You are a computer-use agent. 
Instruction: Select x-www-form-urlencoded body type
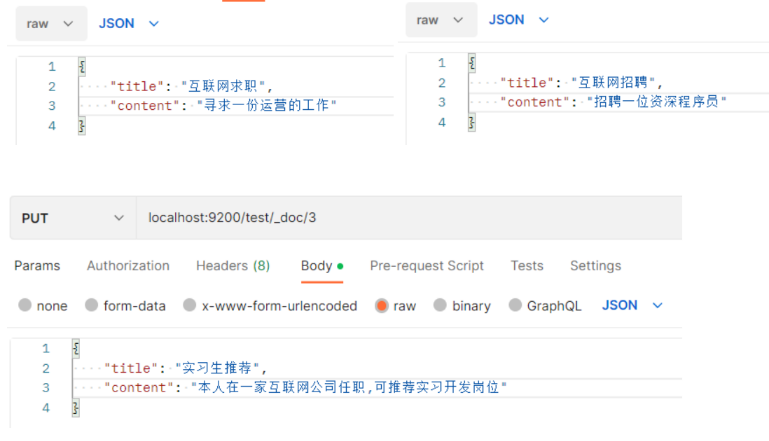pyautogui.click(x=189, y=305)
